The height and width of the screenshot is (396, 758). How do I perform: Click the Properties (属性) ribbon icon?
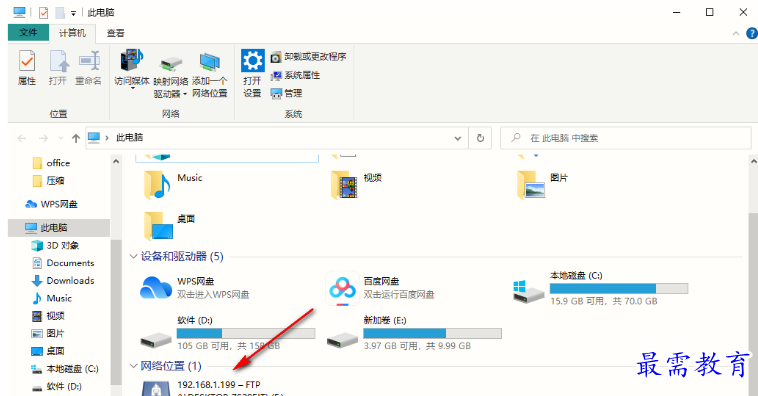[27, 68]
